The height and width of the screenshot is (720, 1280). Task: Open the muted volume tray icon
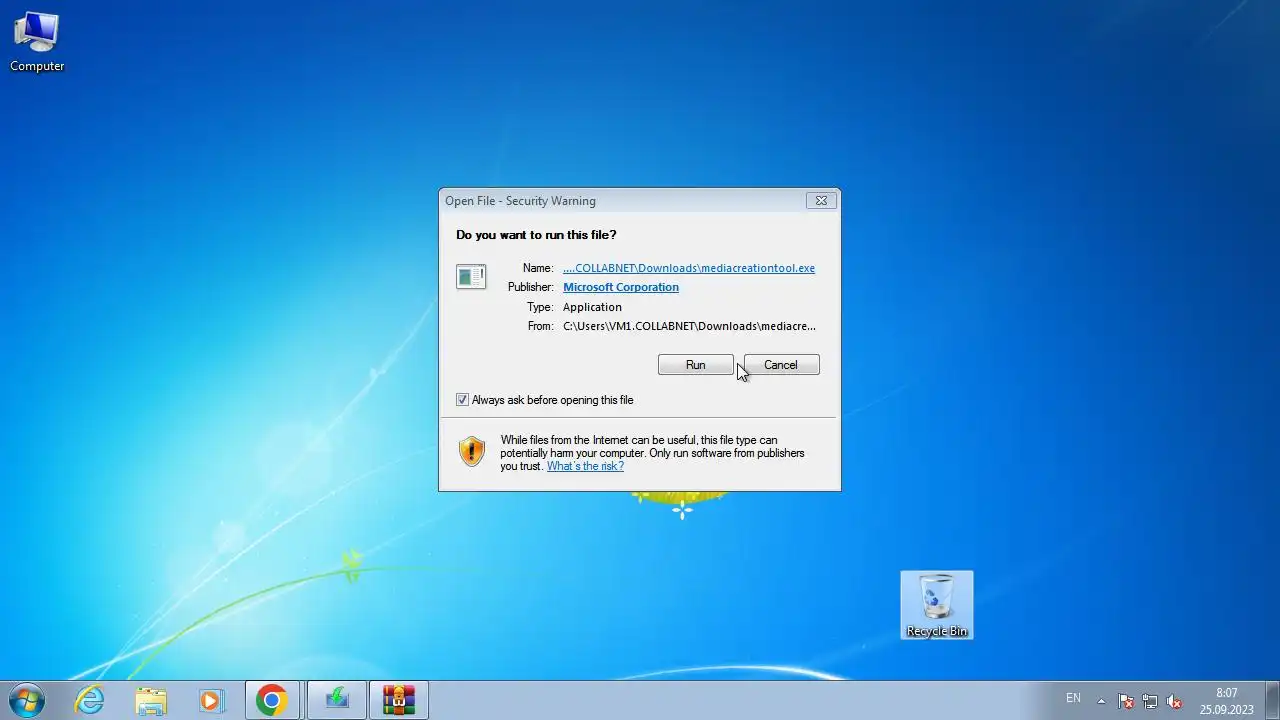coord(1175,701)
